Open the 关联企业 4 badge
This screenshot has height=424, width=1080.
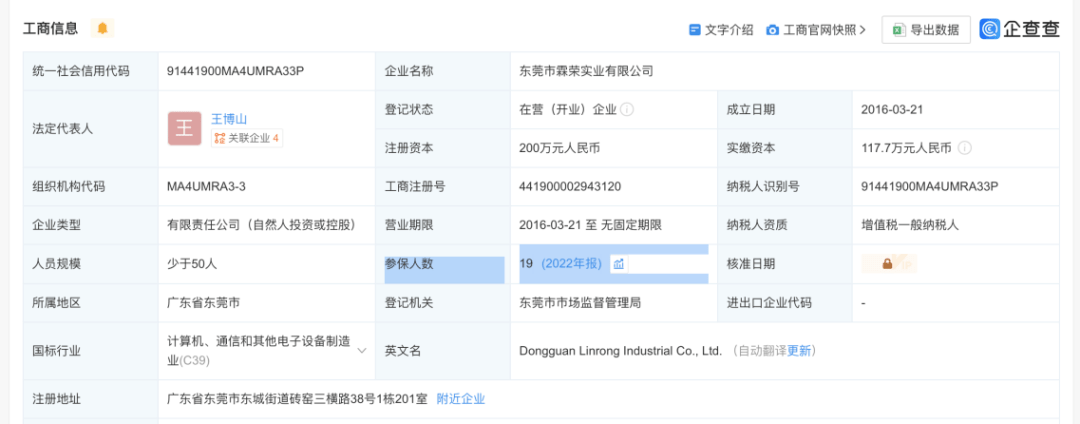click(246, 139)
